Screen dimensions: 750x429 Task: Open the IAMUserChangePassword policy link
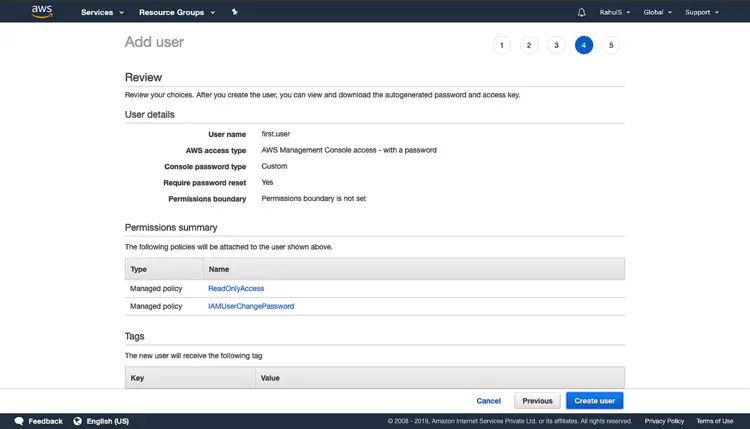pyautogui.click(x=251, y=306)
